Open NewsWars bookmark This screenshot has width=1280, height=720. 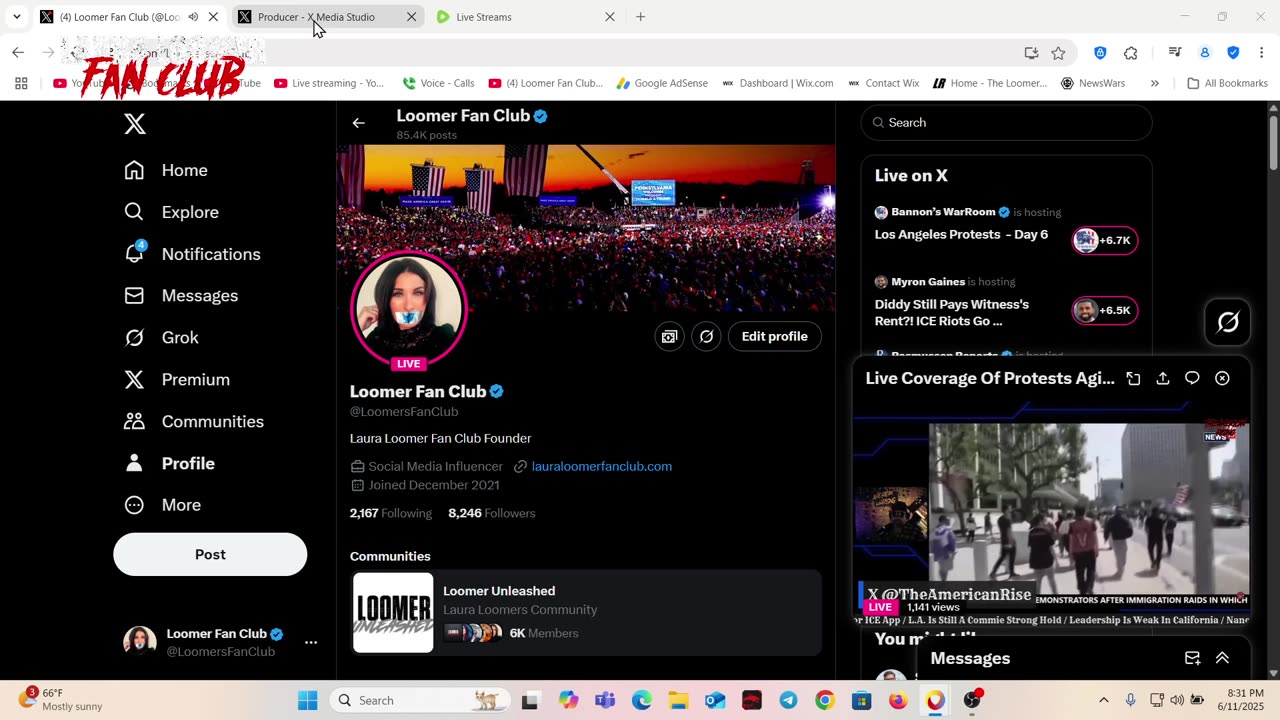click(x=1093, y=83)
